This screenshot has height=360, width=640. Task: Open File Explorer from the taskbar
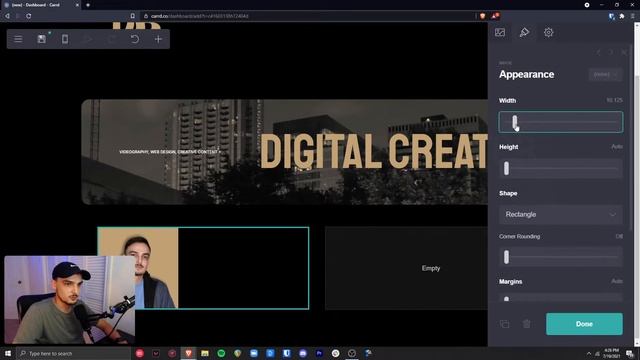tap(205, 353)
